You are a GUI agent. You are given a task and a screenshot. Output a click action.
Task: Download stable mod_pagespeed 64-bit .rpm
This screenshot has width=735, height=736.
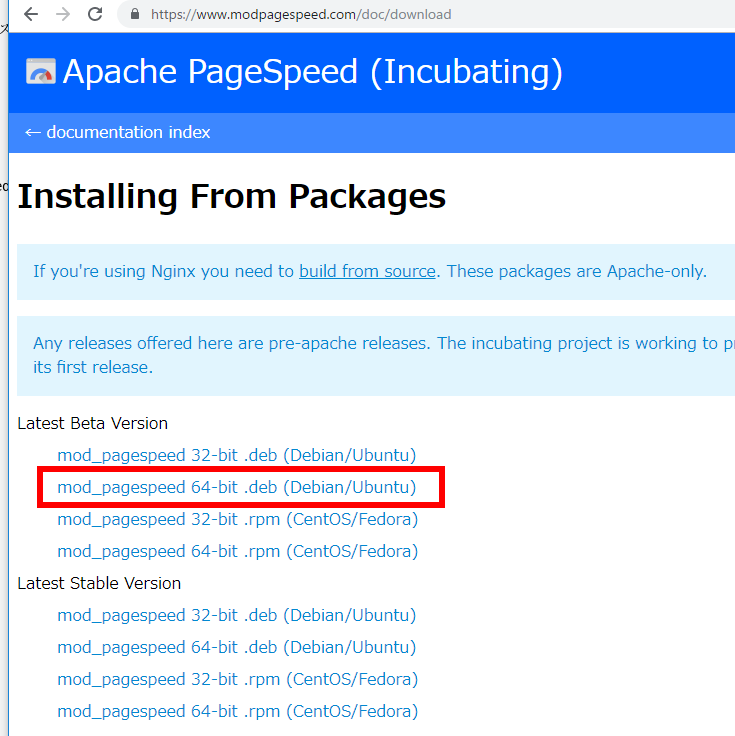(x=237, y=712)
